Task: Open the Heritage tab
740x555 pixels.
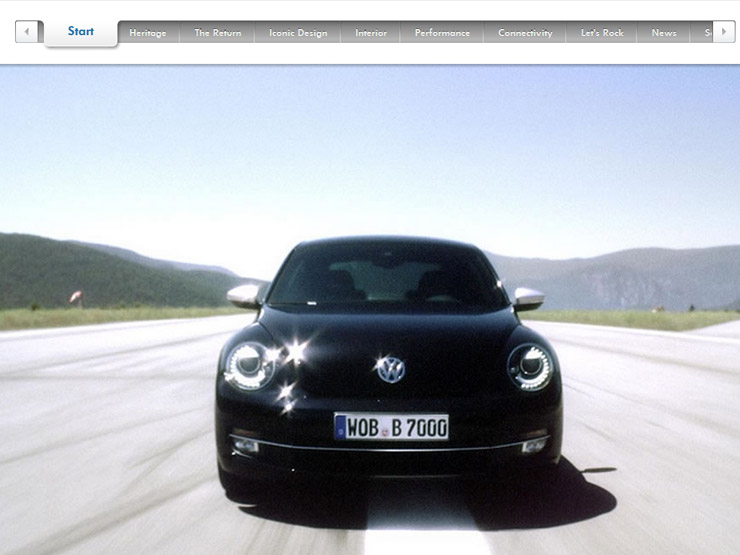Action: (x=148, y=33)
